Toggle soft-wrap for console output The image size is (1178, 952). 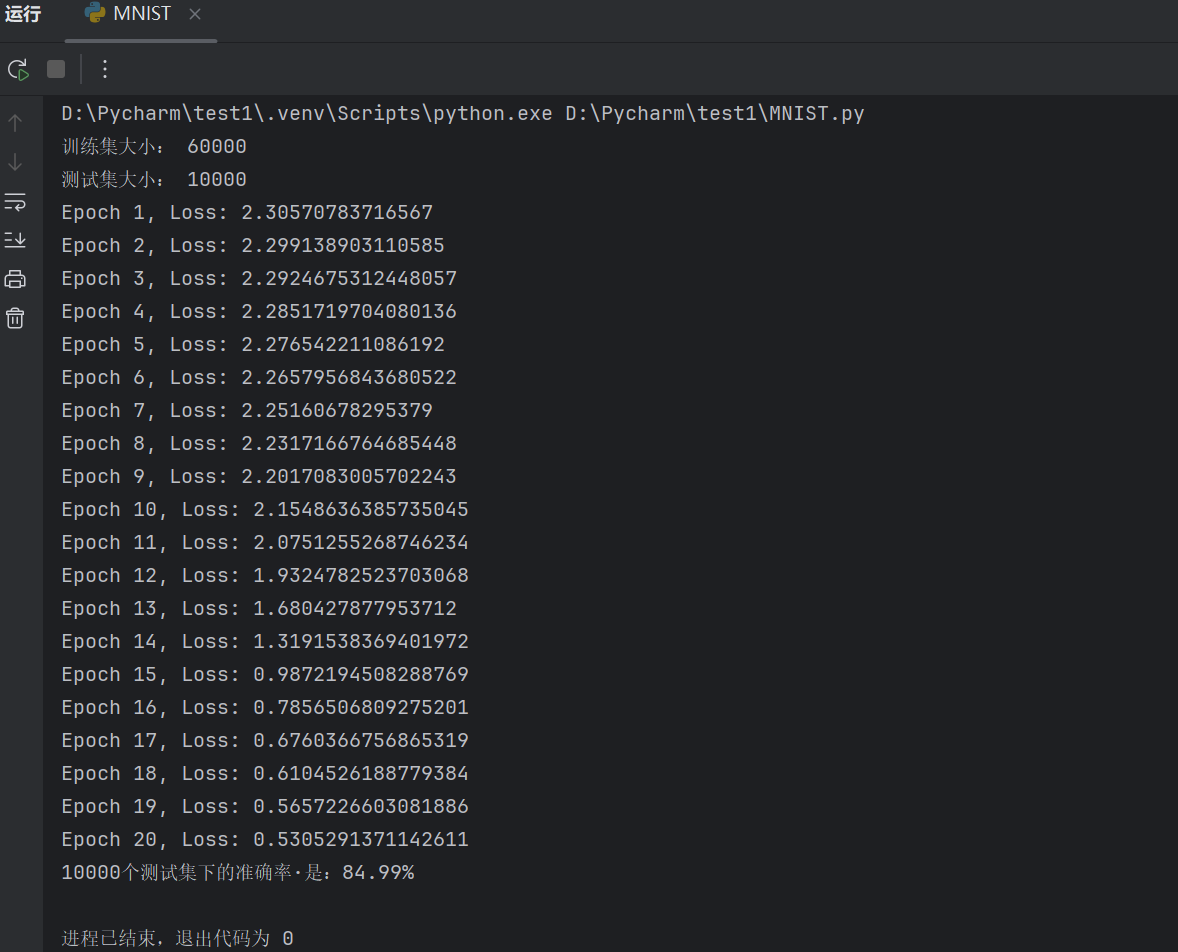[15, 202]
